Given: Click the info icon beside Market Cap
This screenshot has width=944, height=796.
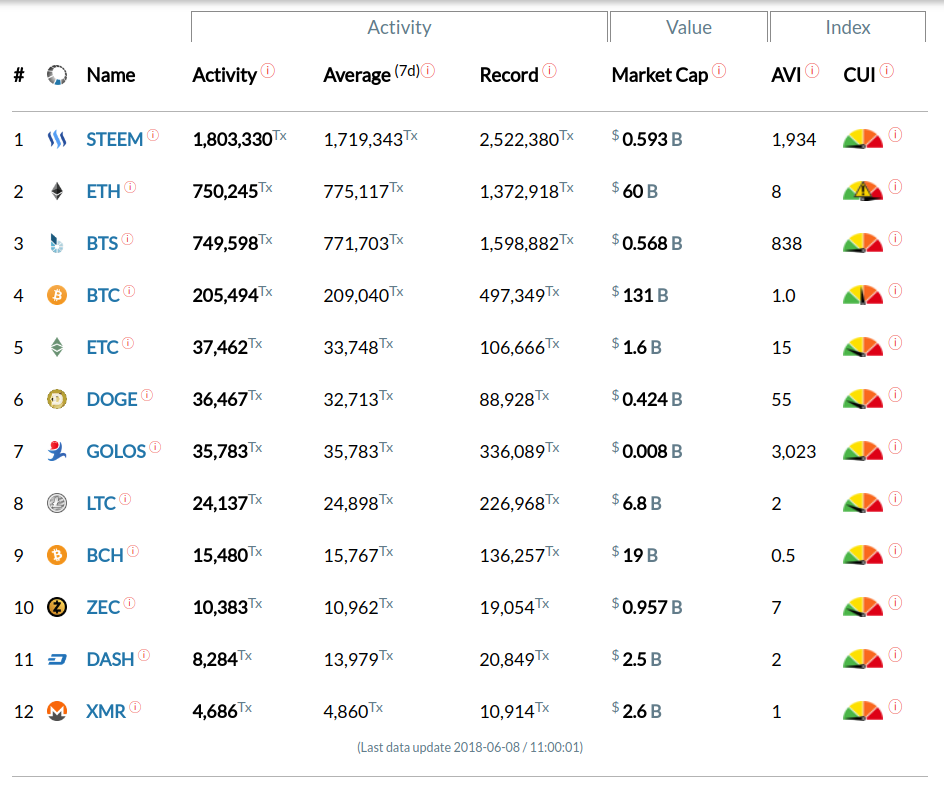Looking at the screenshot, I should 719,71.
